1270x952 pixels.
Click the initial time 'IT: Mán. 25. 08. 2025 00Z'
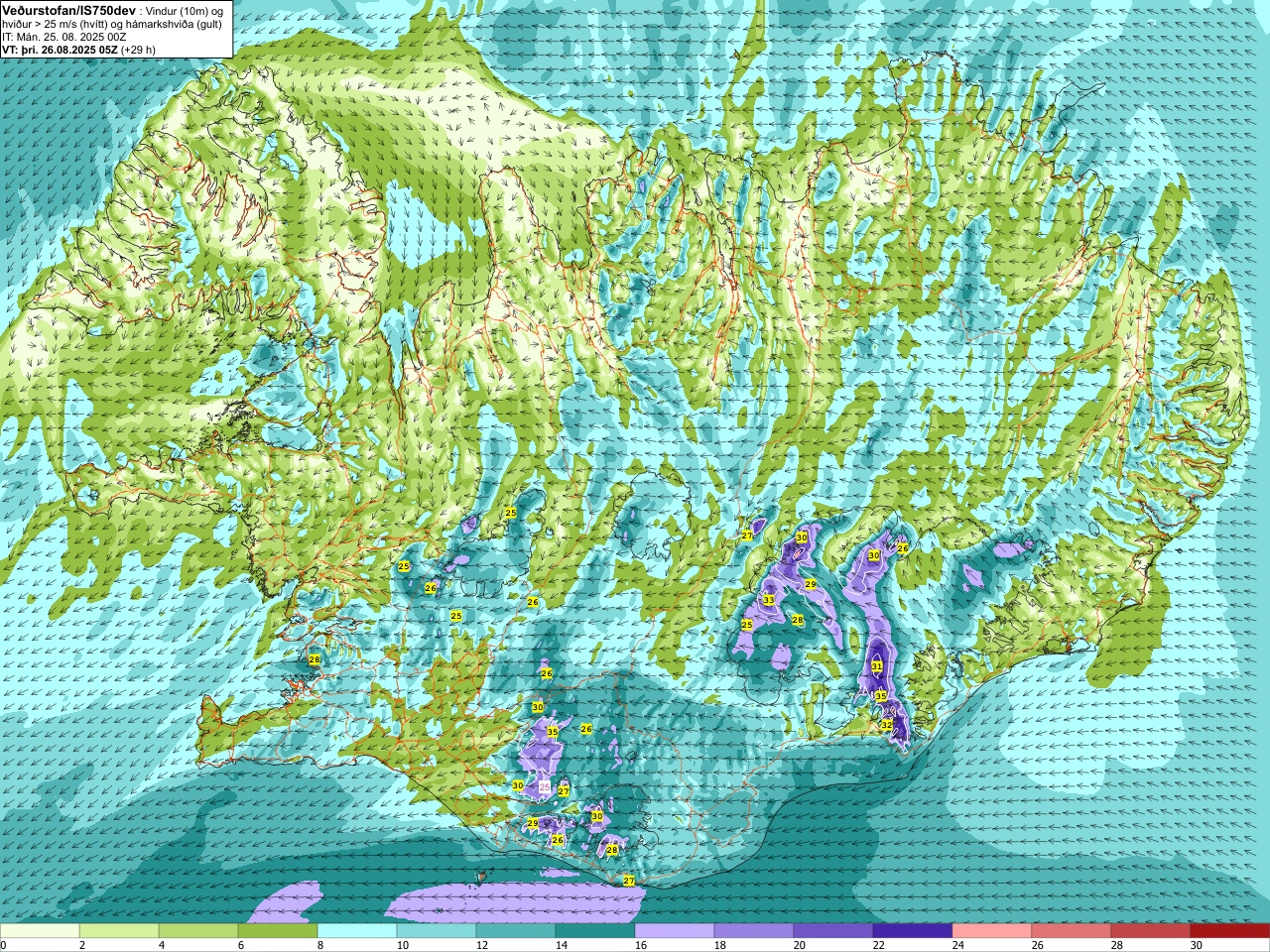pos(63,37)
